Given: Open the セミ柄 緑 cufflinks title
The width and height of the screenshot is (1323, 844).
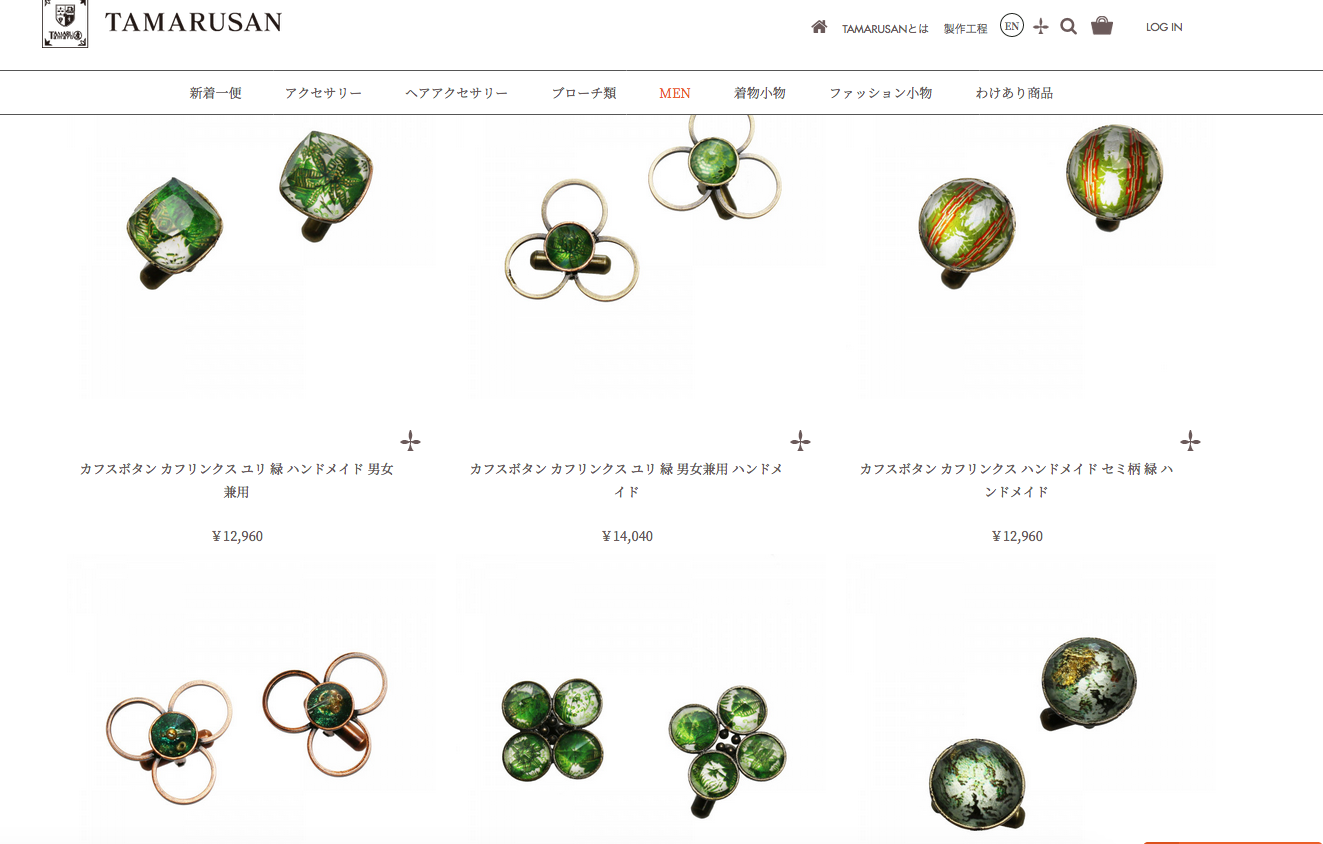Looking at the screenshot, I should coord(1017,480).
